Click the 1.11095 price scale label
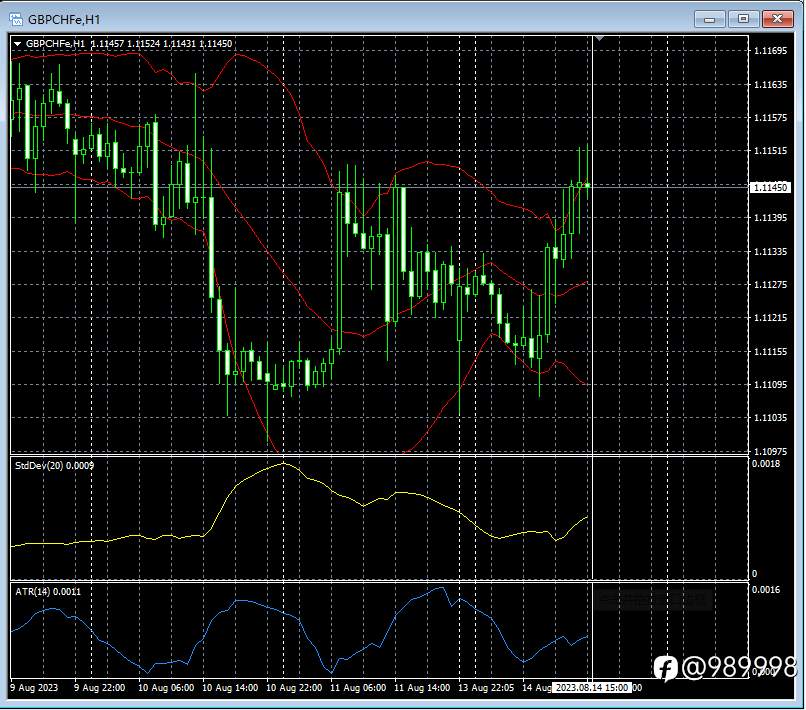806x710 pixels. coord(770,385)
